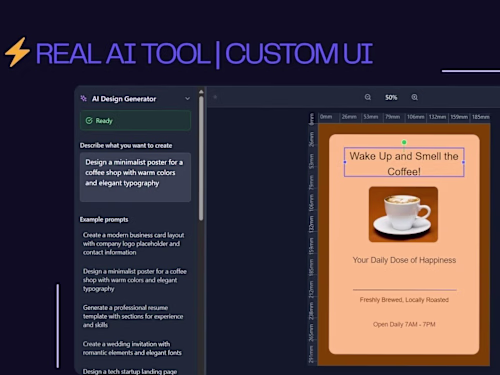Click the Ready status checkmark icon
500x375 pixels.
(89, 121)
